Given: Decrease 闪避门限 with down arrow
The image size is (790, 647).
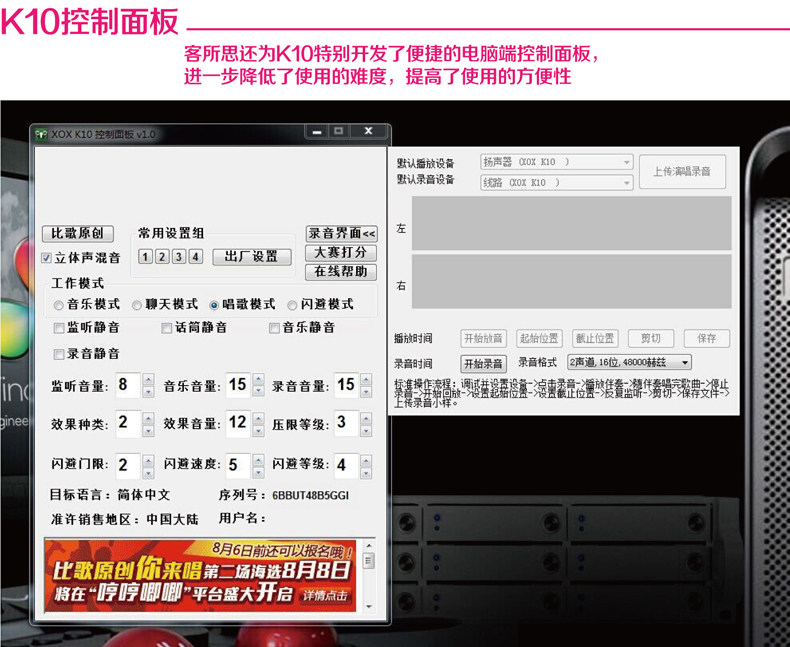Looking at the screenshot, I should click(148, 473).
